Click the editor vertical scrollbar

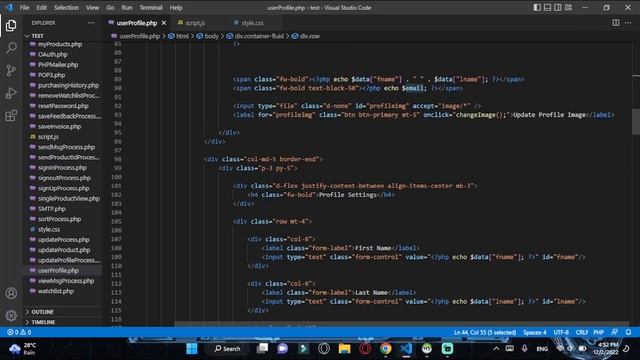(x=636, y=121)
